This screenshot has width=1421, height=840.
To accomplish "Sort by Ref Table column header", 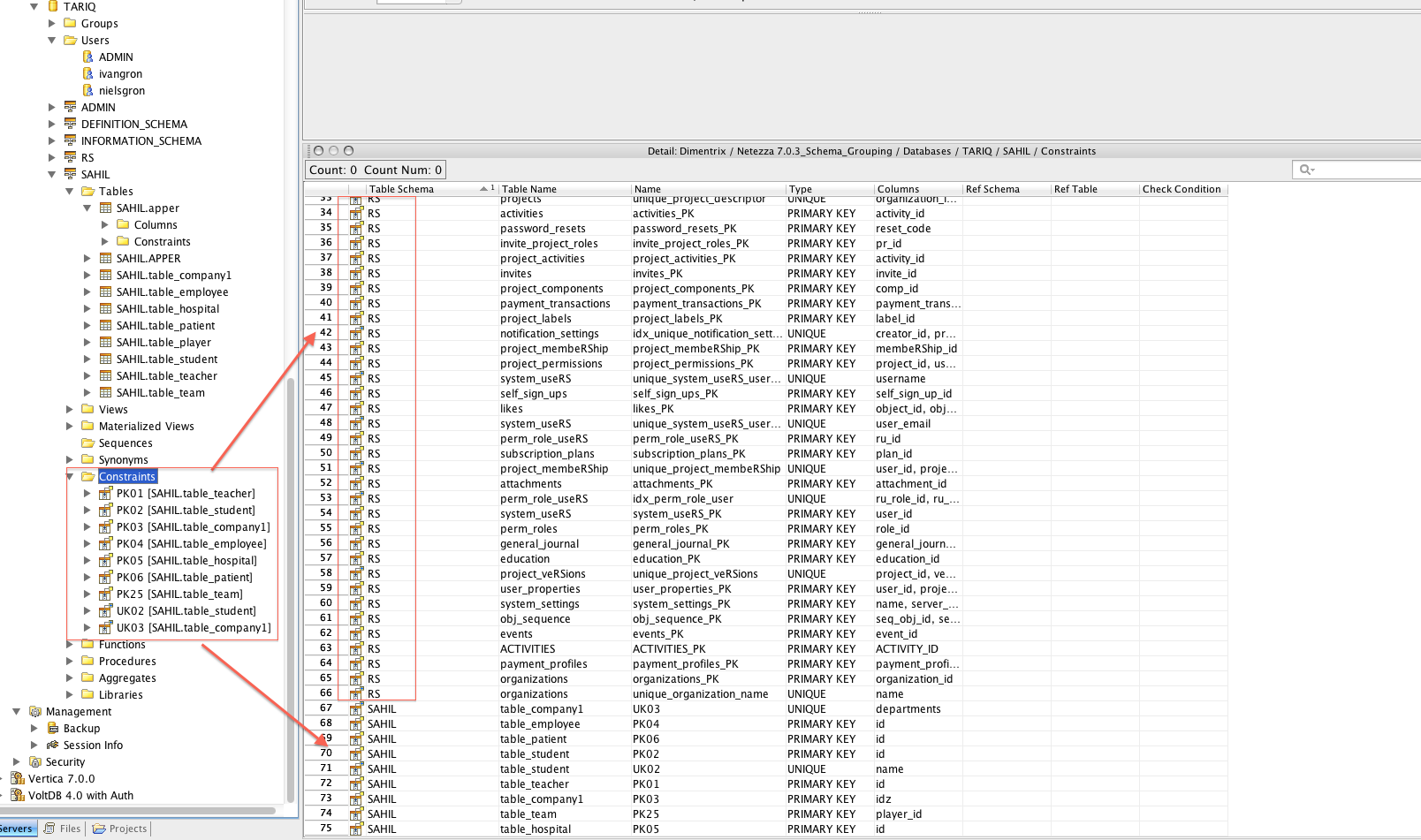I will [x=1095, y=189].
